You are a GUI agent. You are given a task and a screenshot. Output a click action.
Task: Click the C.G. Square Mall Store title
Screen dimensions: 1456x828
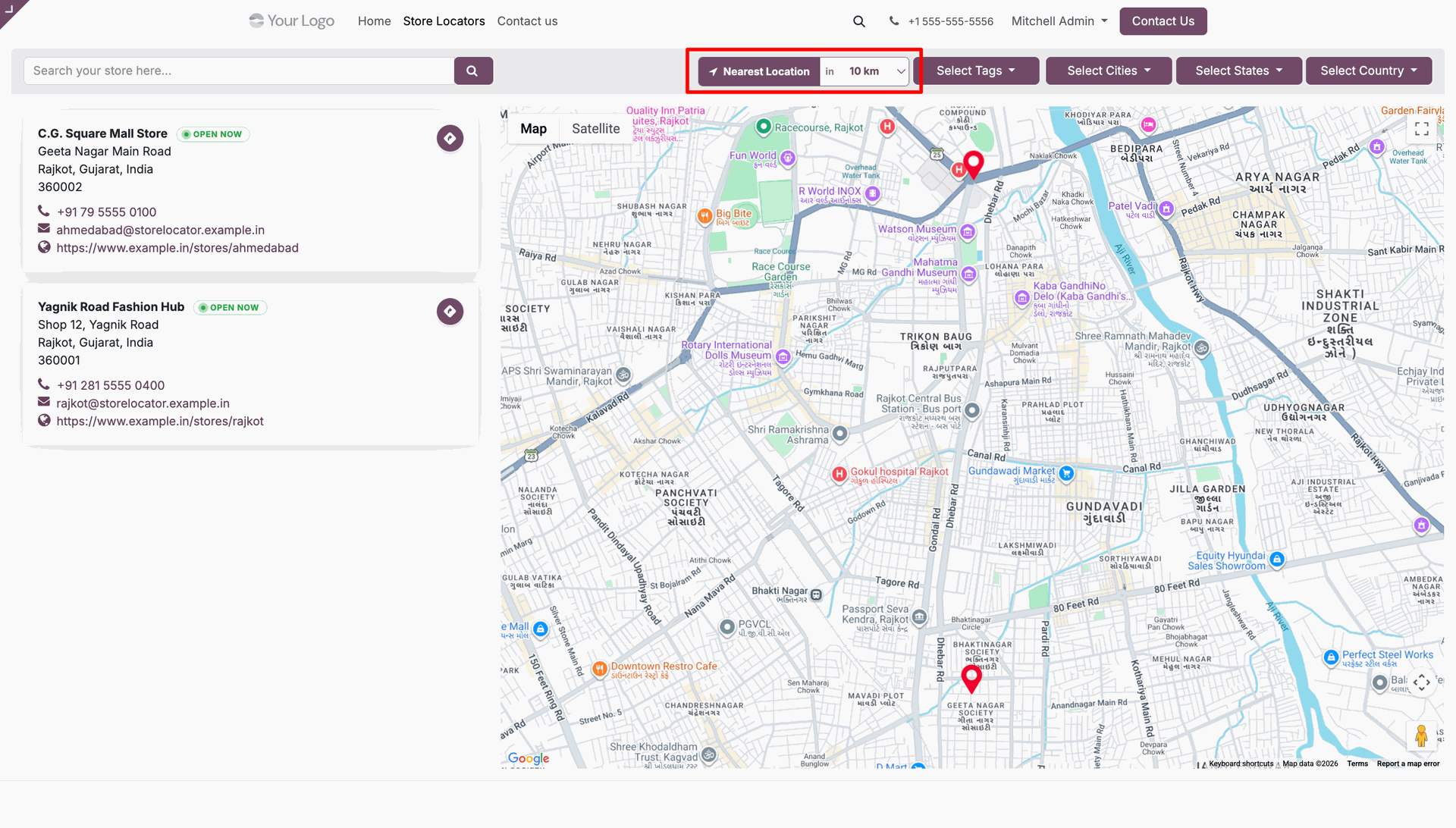click(x=102, y=133)
